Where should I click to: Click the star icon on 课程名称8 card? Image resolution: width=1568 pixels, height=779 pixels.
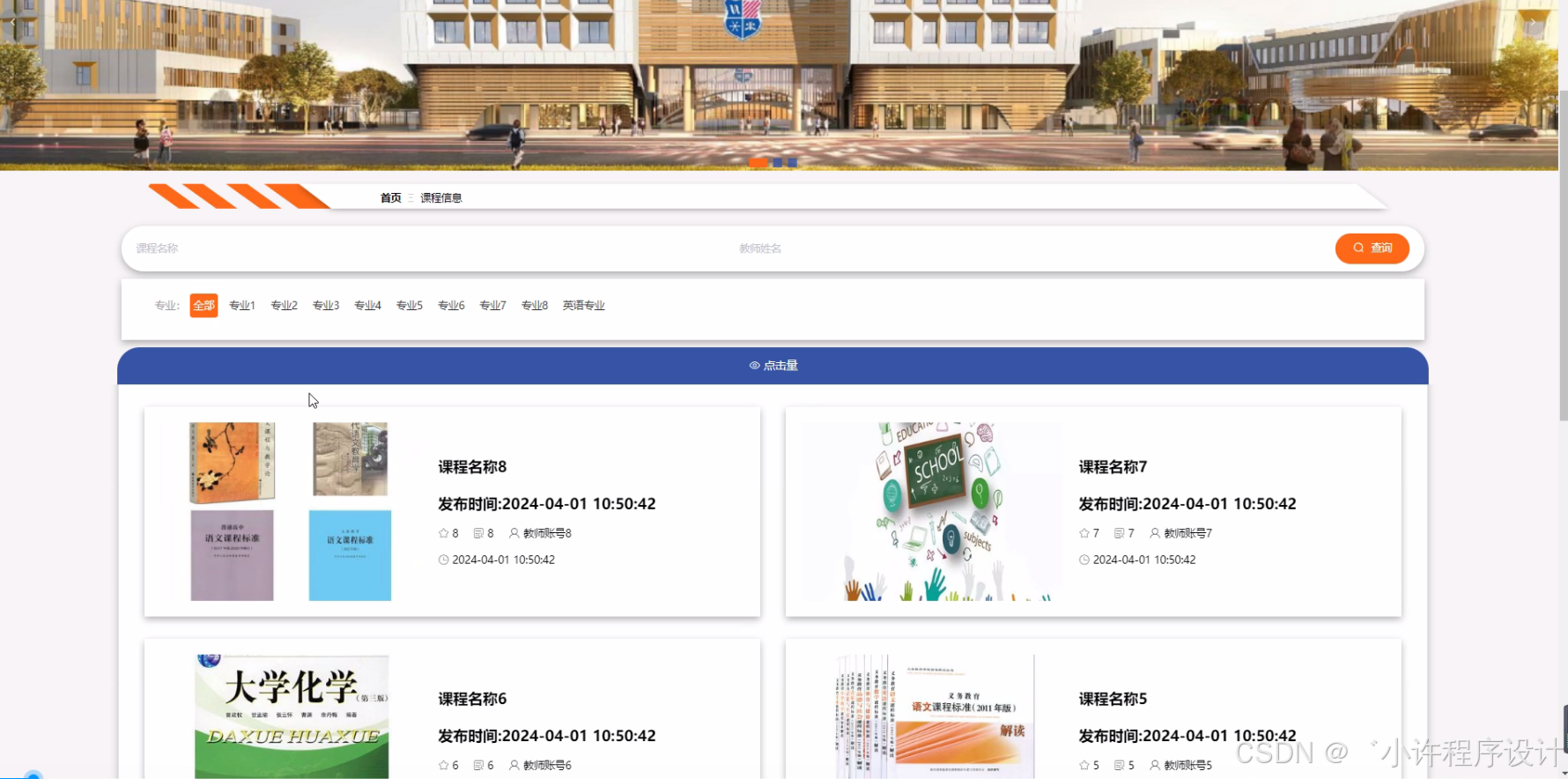(443, 533)
